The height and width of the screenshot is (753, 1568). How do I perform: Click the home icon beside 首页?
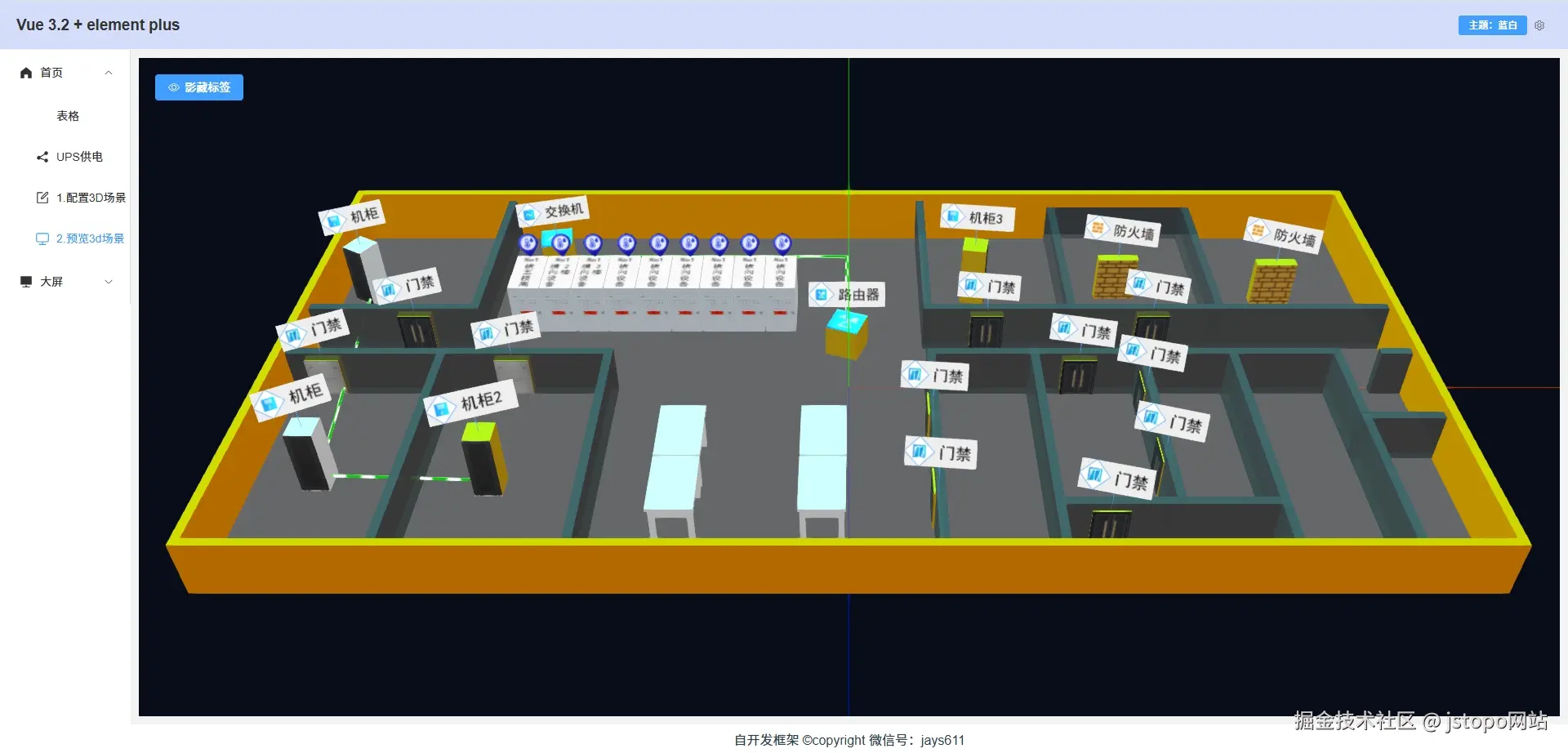[25, 73]
